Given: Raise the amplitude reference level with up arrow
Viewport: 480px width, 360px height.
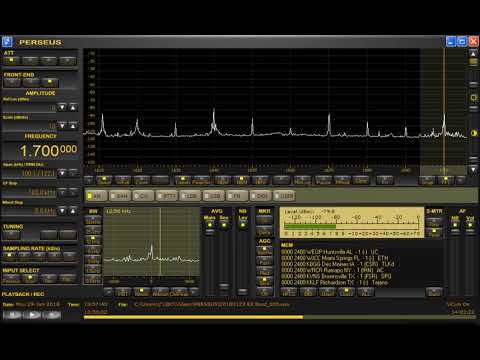Looking at the screenshot, I should (73, 107).
